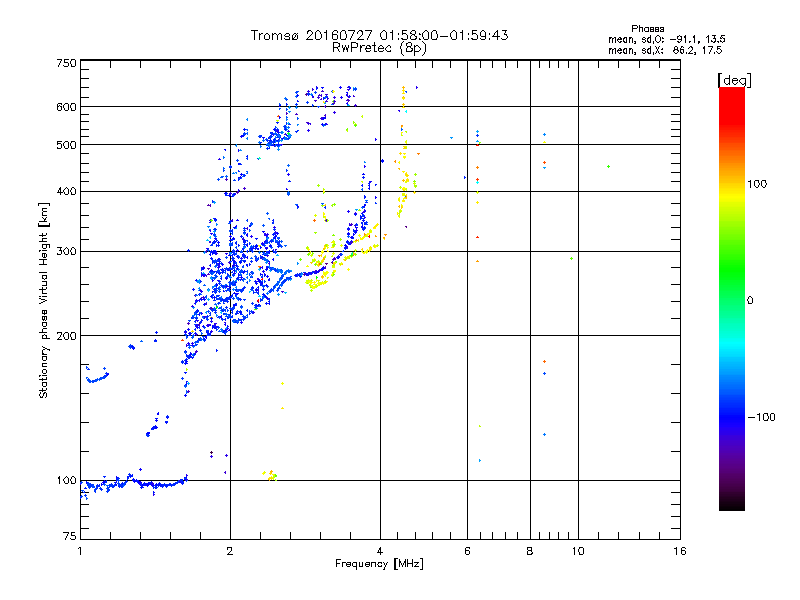The image size is (800, 600).
Task: Click the isolated green point above 10 MHz near 450 km
Action: (x=608, y=166)
